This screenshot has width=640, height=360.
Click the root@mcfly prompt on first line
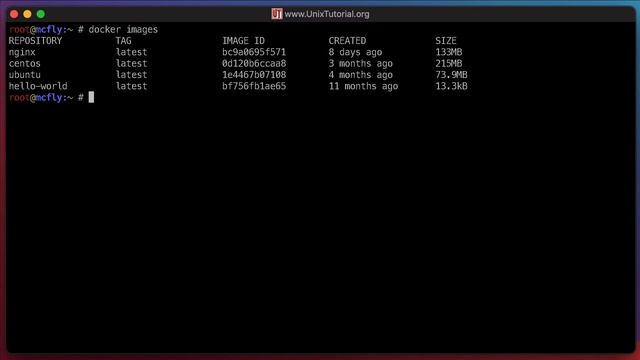point(36,30)
